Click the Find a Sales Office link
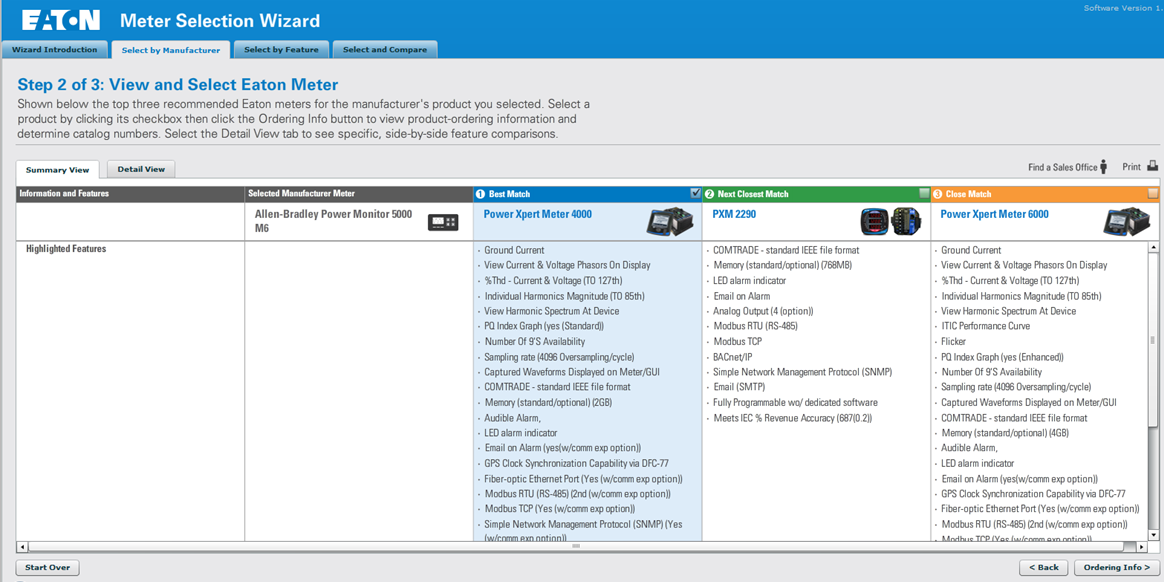 pyautogui.click(x=1062, y=167)
